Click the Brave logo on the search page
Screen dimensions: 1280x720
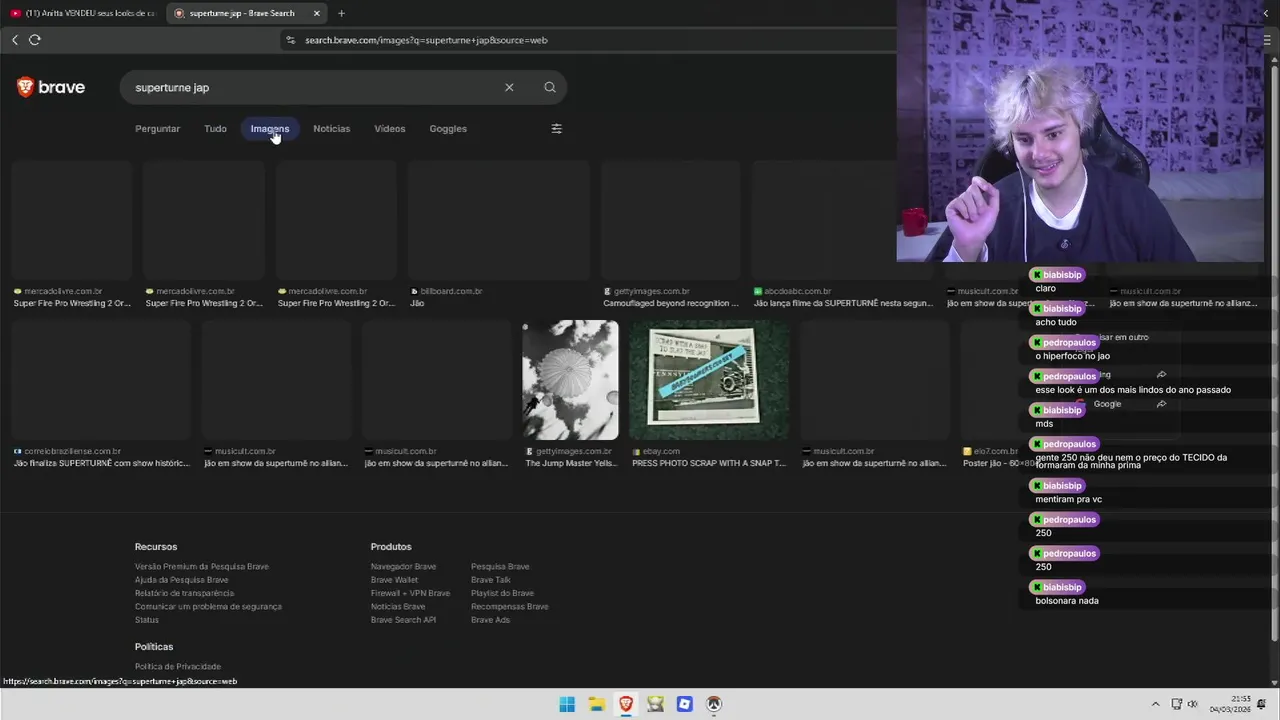pos(51,87)
